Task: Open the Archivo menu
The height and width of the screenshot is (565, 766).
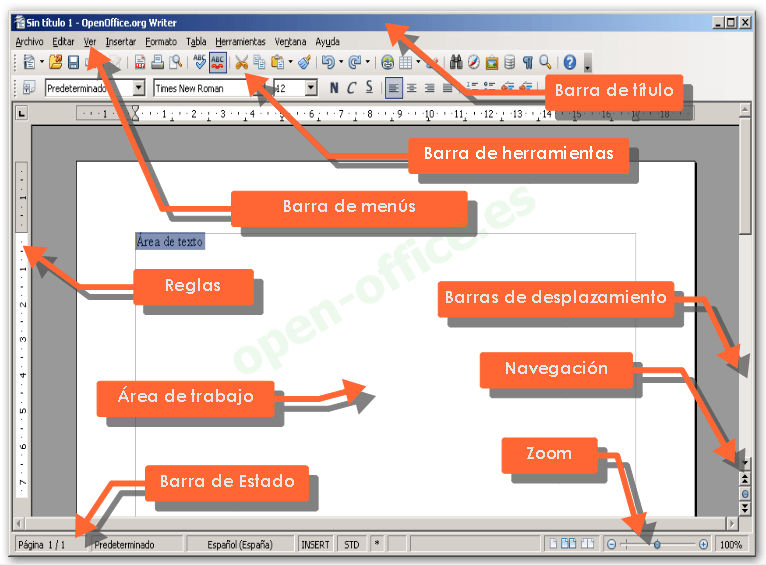Action: tap(29, 42)
